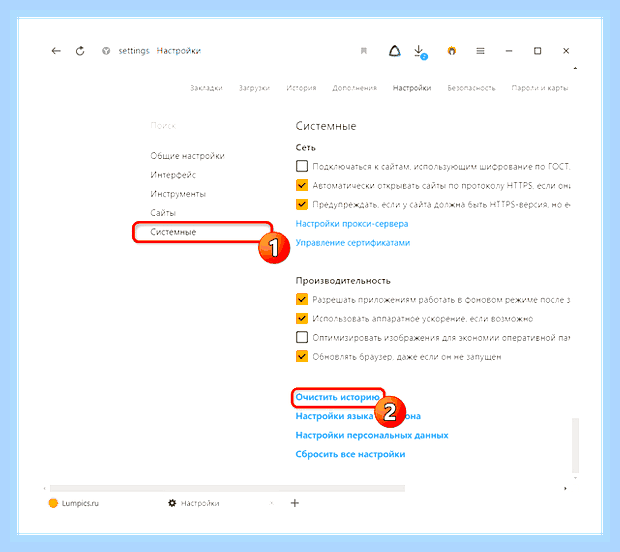Open the Alice assistant icon

(395, 51)
